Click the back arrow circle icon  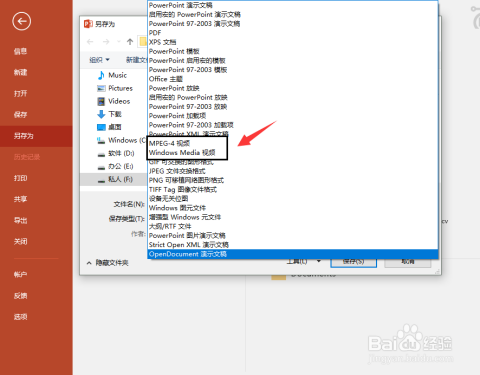22,21
